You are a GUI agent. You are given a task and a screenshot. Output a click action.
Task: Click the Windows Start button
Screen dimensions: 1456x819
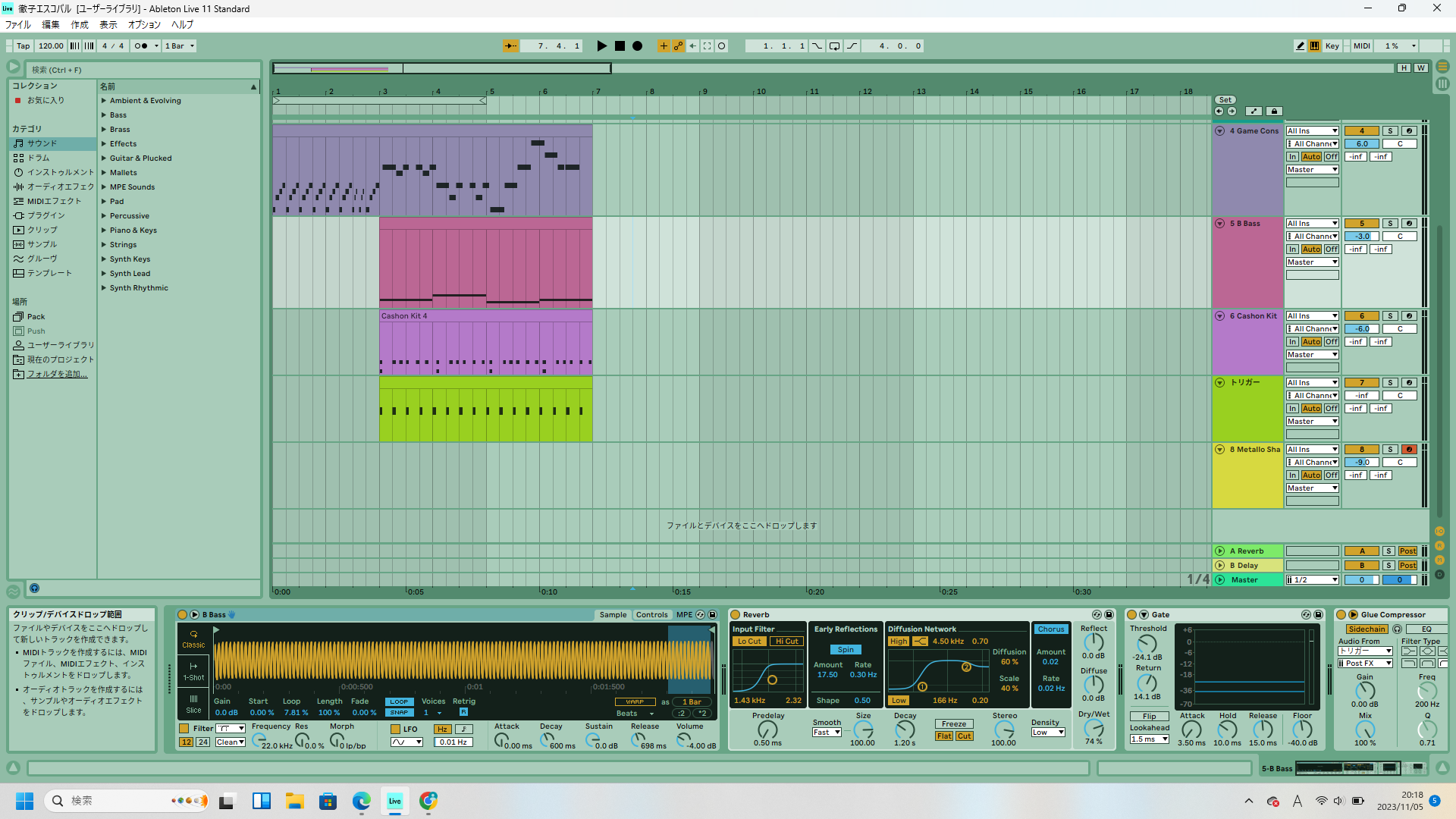pyautogui.click(x=24, y=801)
